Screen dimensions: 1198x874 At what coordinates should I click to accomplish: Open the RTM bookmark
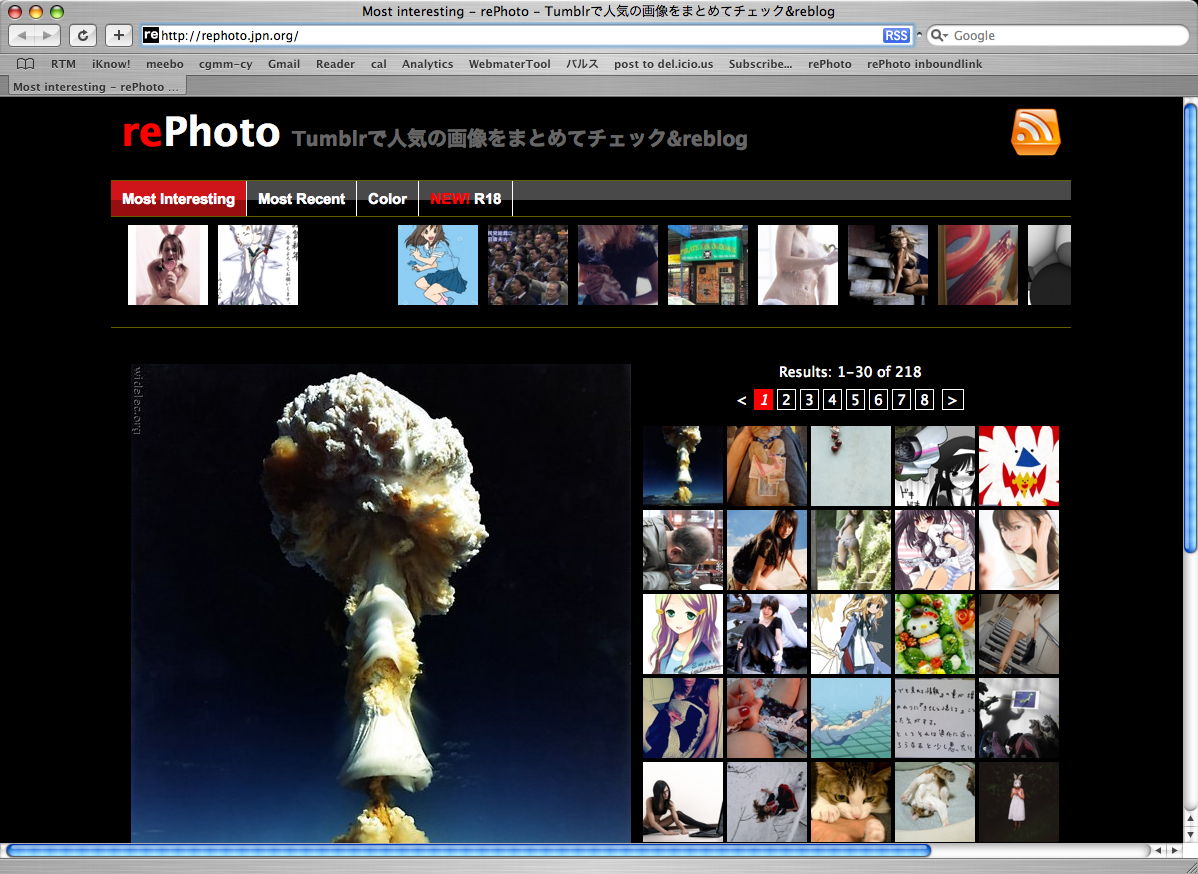tap(63, 64)
